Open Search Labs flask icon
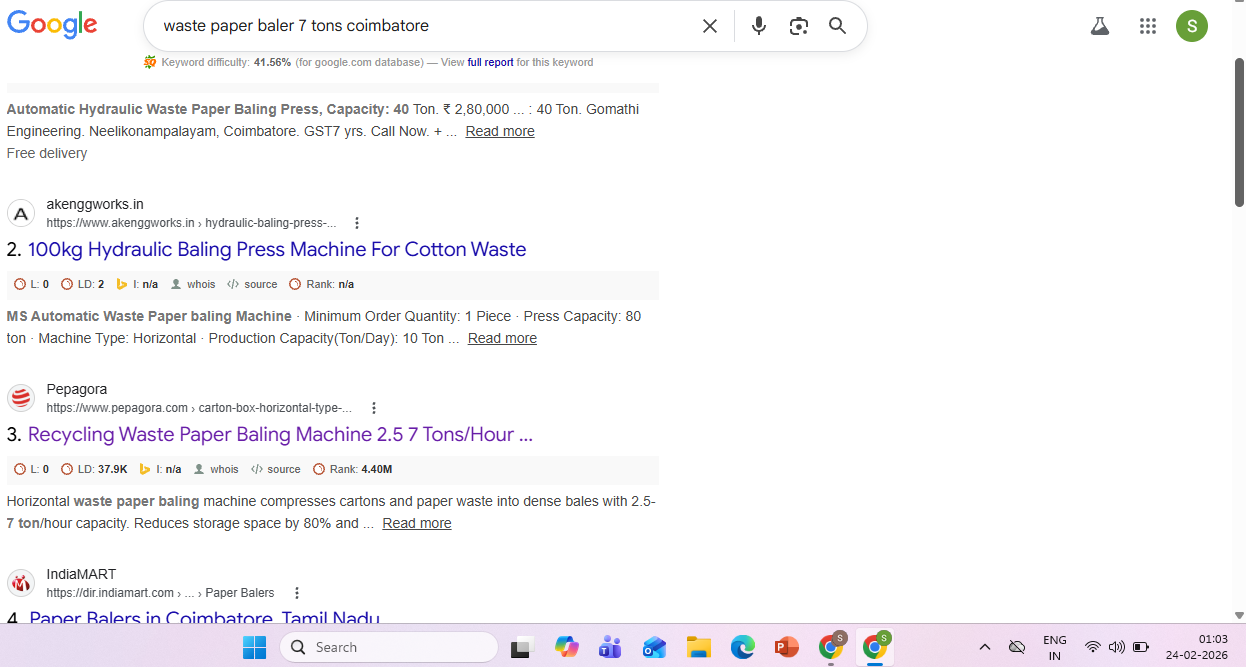 [x=1100, y=26]
